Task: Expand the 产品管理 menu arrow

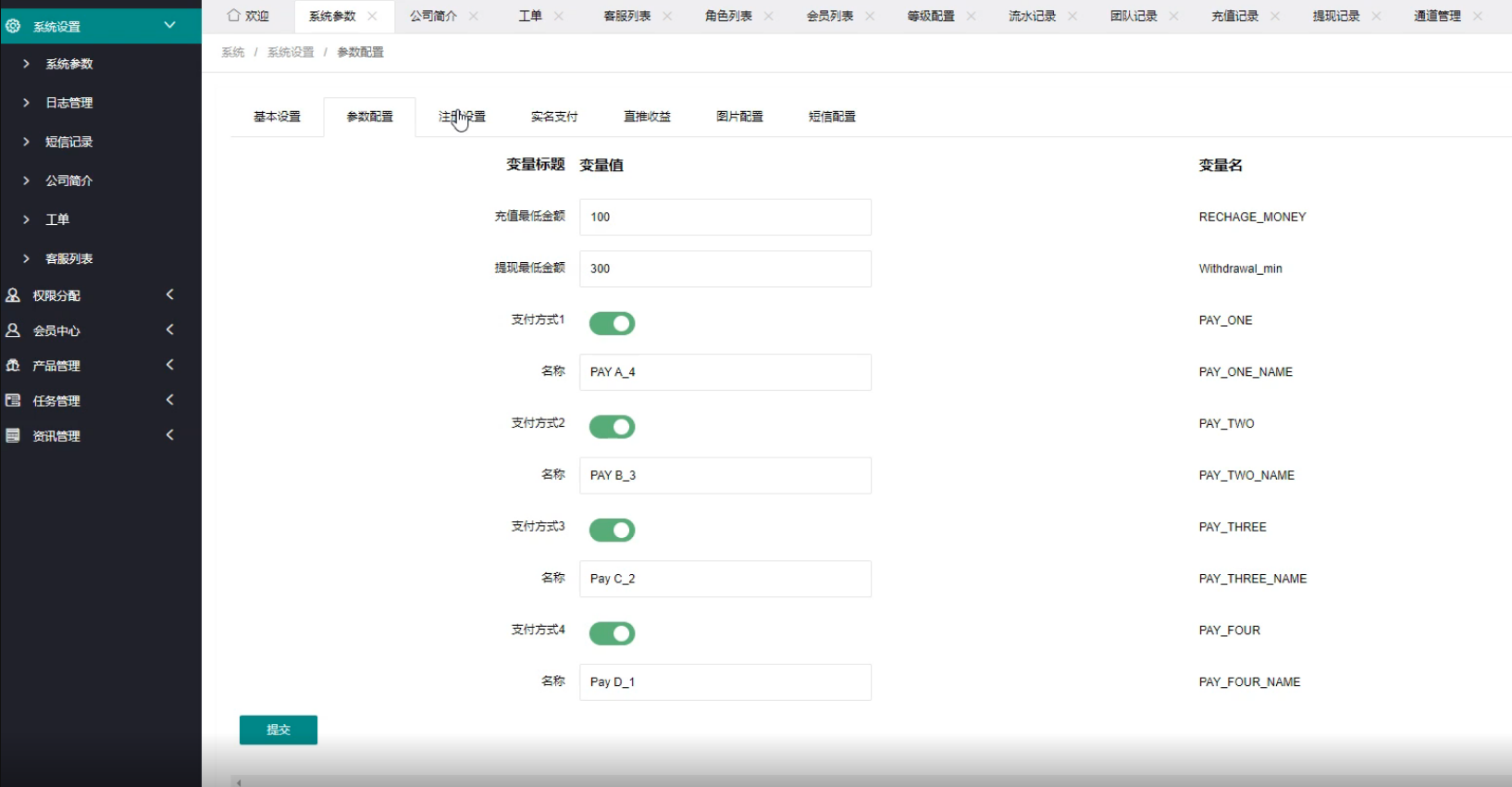Action: tap(170, 365)
